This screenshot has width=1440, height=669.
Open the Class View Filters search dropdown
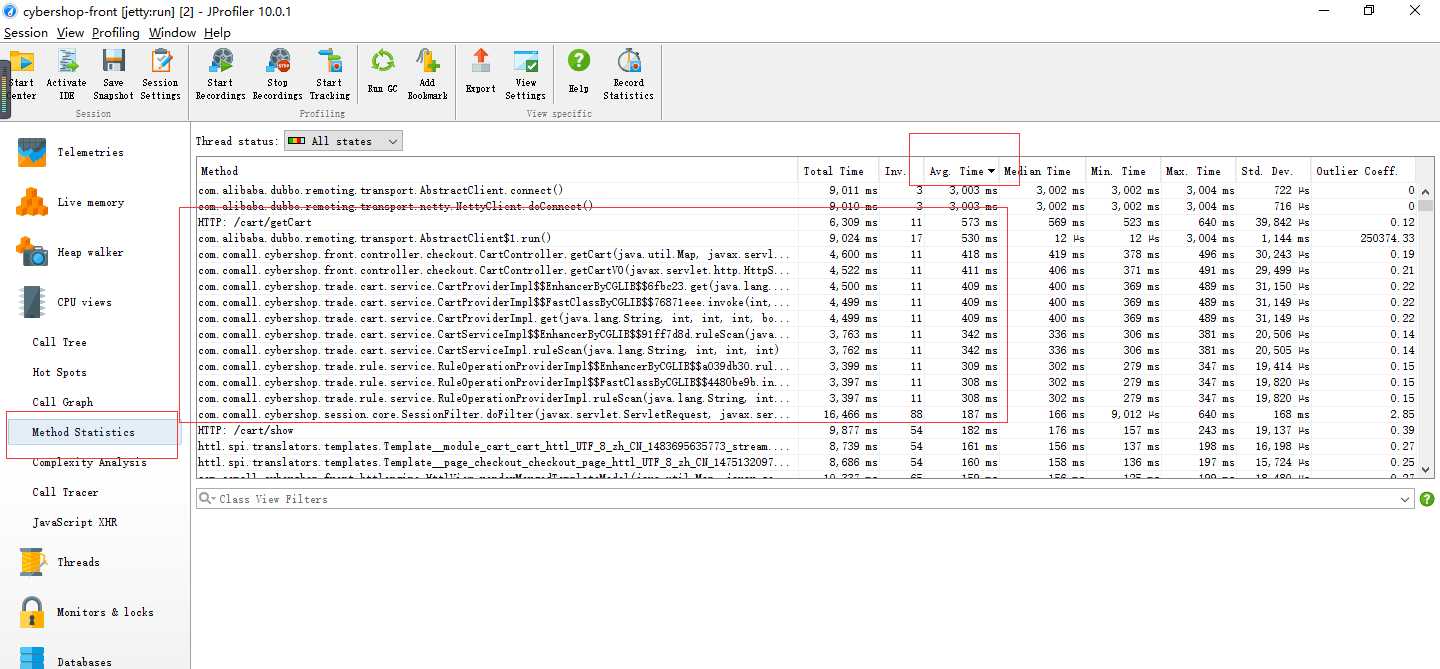[x=207, y=498]
